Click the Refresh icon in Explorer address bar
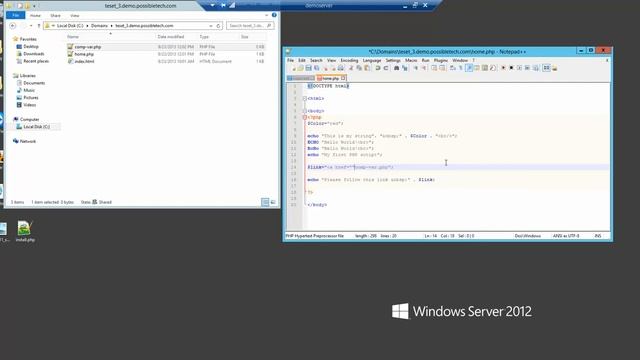This screenshot has width=640, height=360. click(x=218, y=26)
